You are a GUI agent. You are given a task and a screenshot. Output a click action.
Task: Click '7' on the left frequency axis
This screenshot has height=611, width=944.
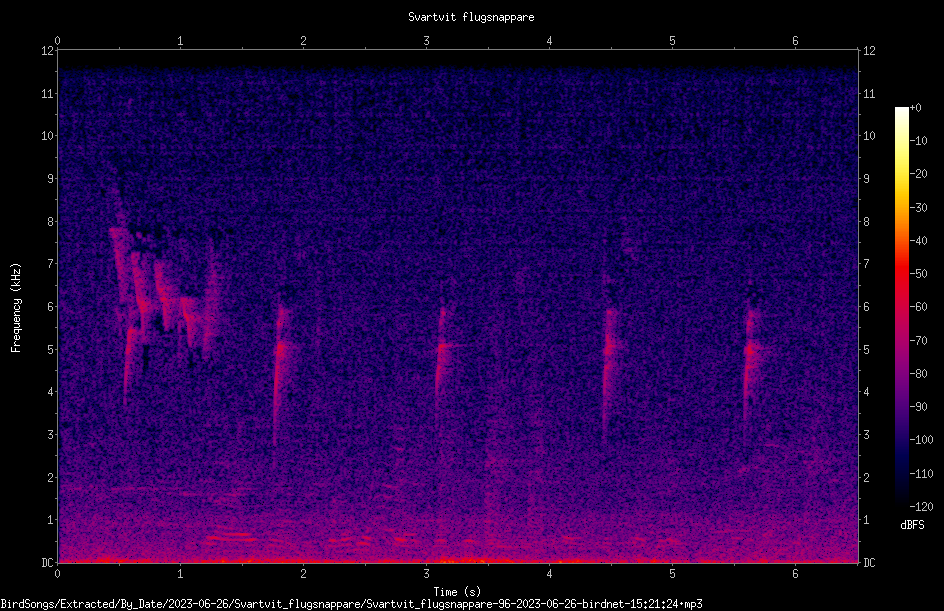[x=51, y=264]
